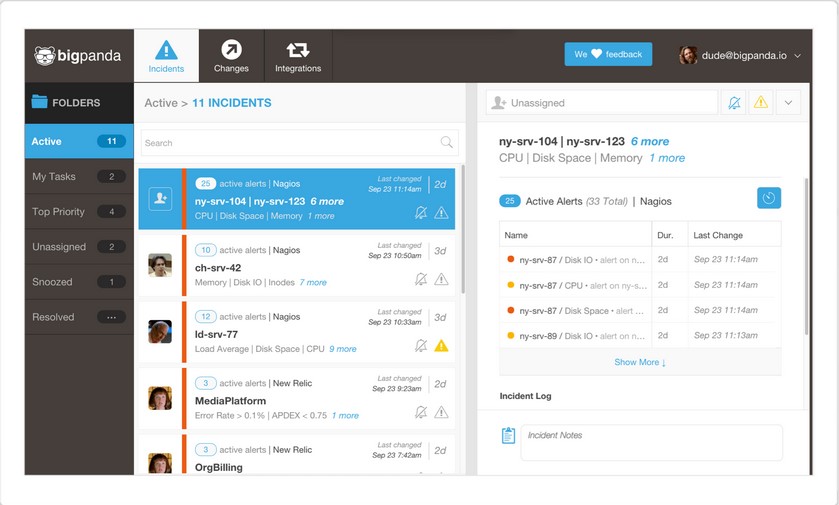Click the bigpanda logo
839x505 pixels.
click(78, 56)
